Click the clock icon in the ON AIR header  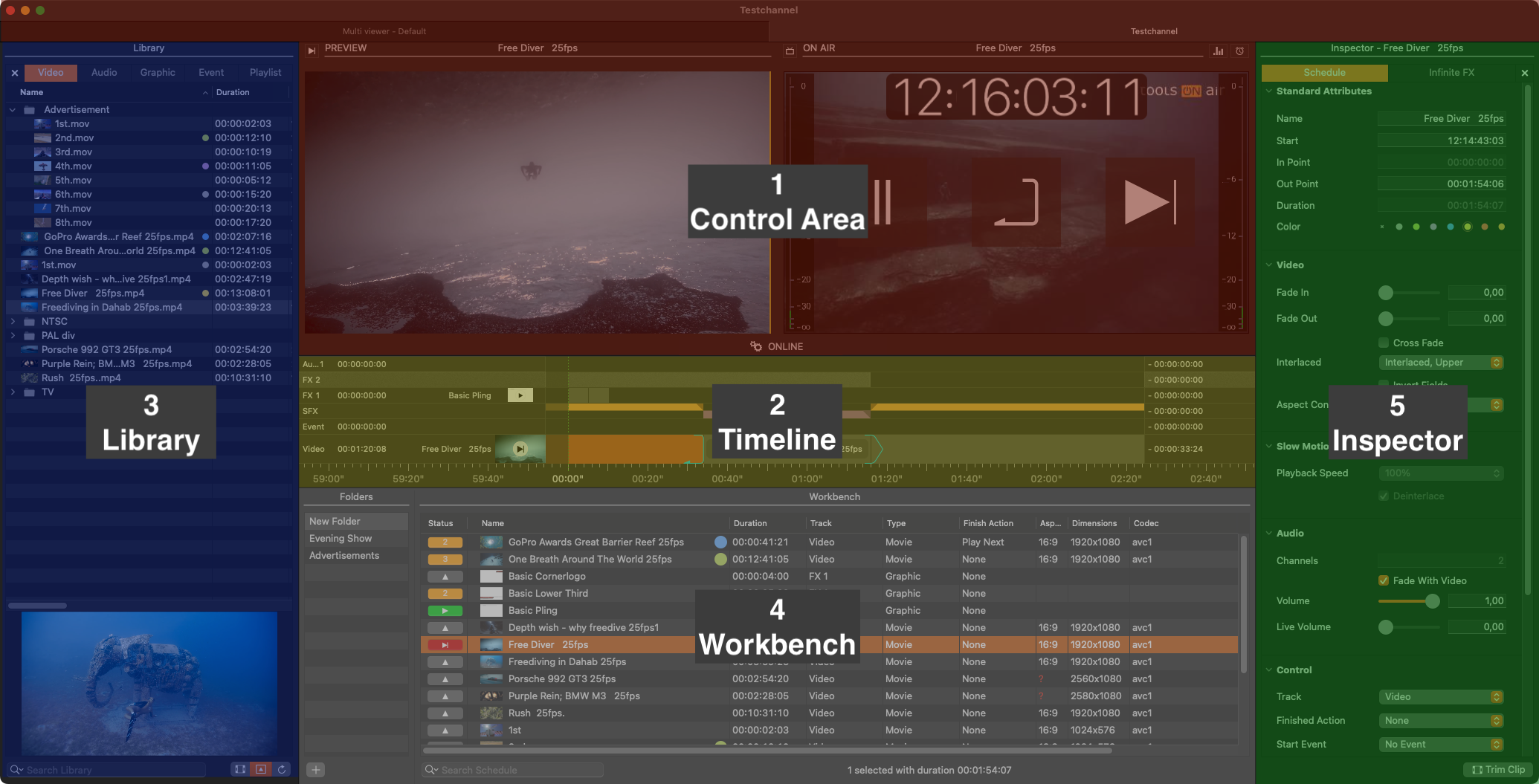[1239, 51]
